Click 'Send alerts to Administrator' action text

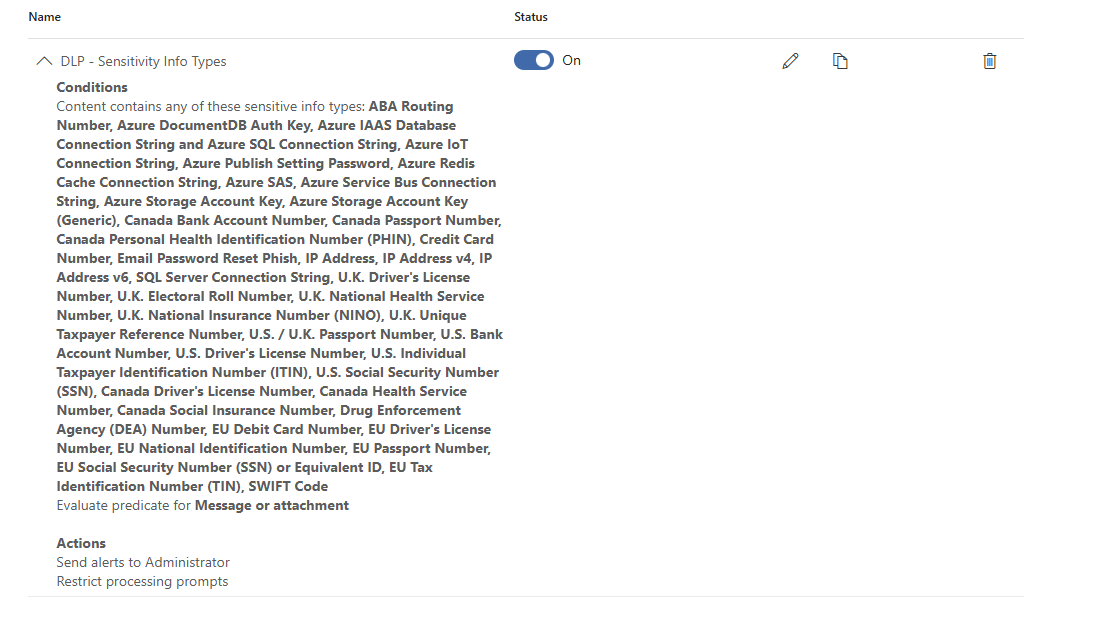tap(143, 562)
